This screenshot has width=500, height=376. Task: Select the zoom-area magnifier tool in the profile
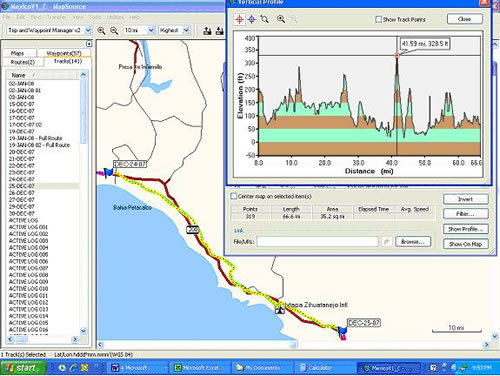tap(265, 19)
